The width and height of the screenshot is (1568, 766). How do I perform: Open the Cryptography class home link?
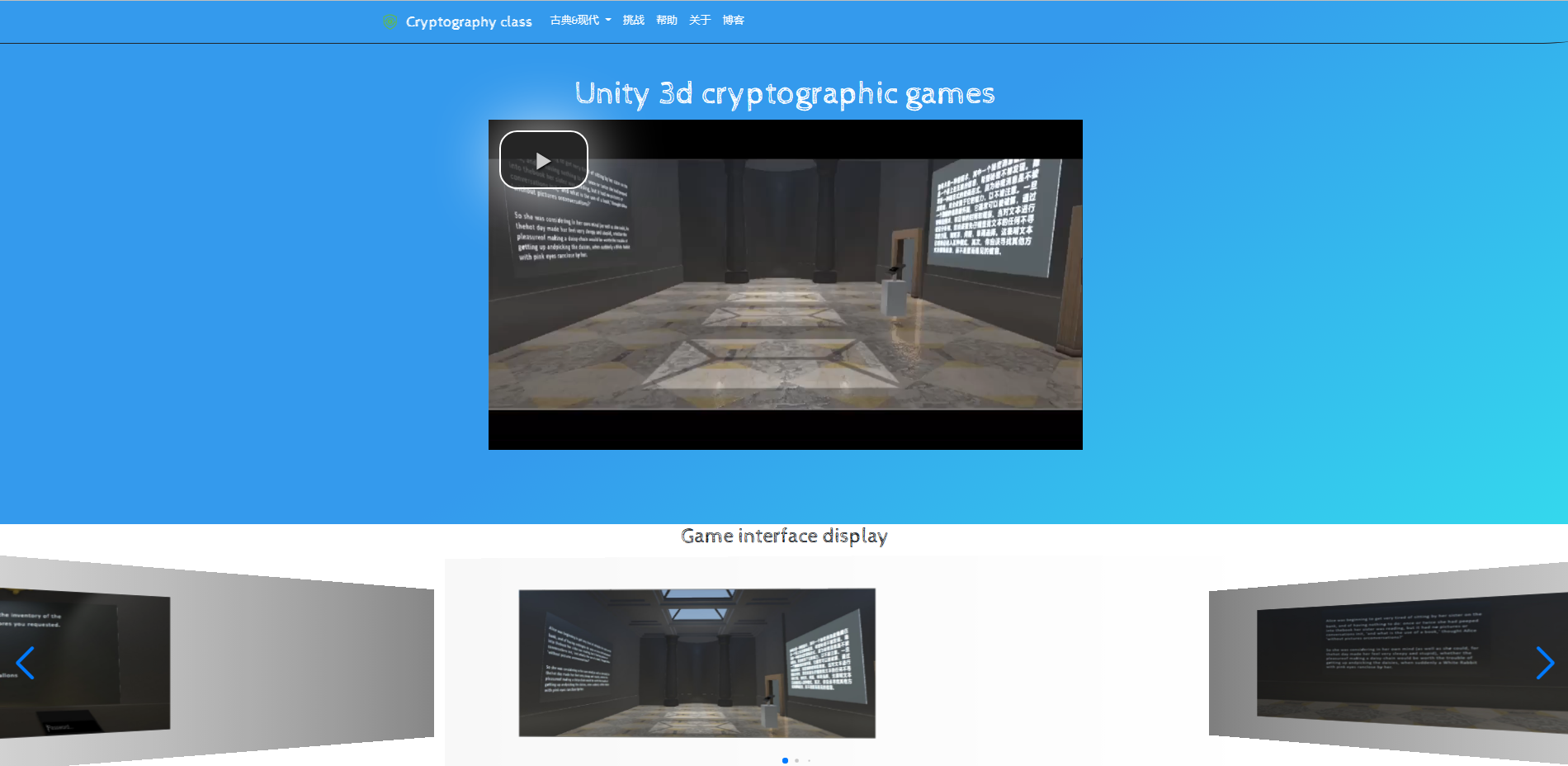pos(468,21)
